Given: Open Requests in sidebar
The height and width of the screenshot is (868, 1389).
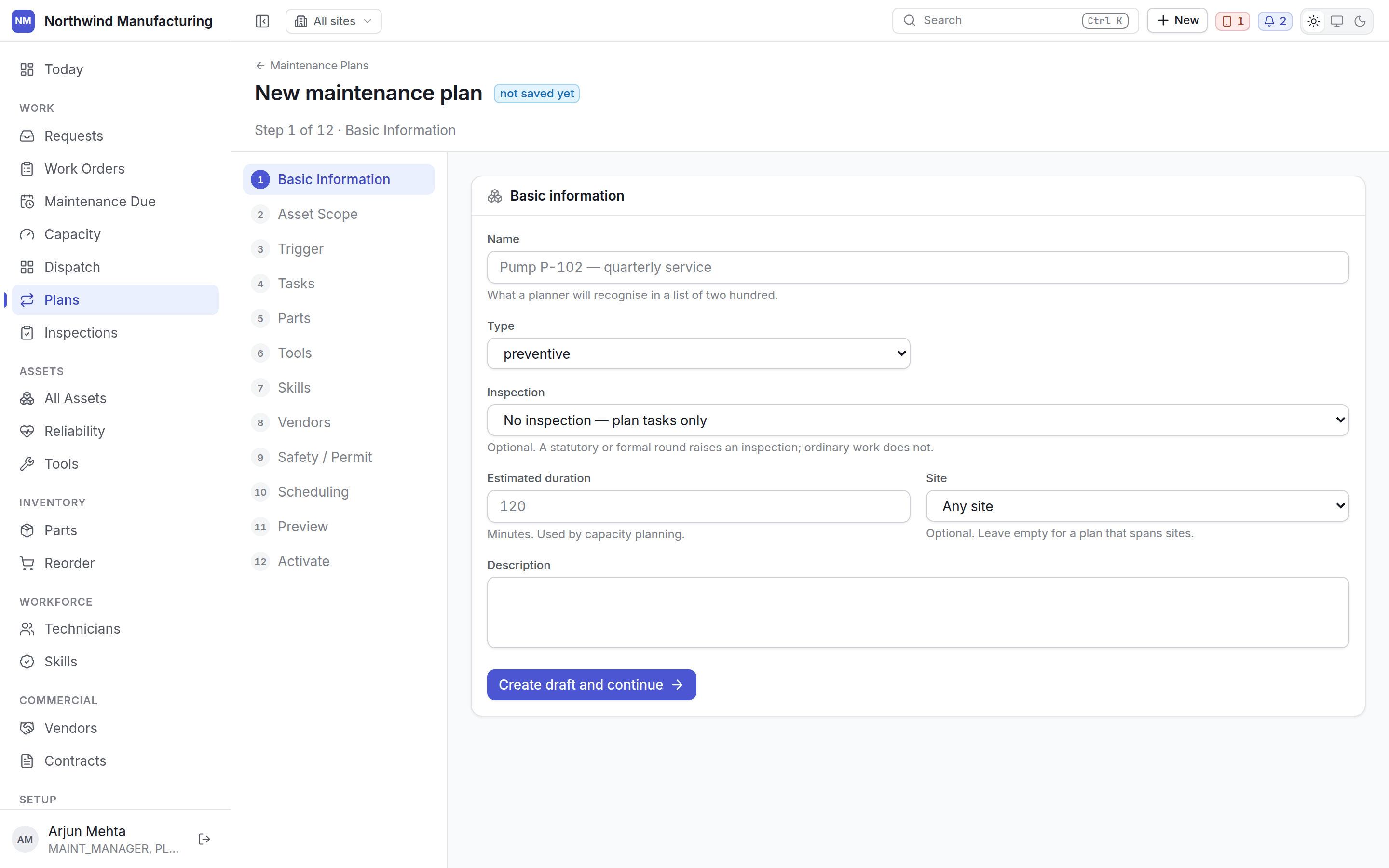Looking at the screenshot, I should (x=115, y=136).
